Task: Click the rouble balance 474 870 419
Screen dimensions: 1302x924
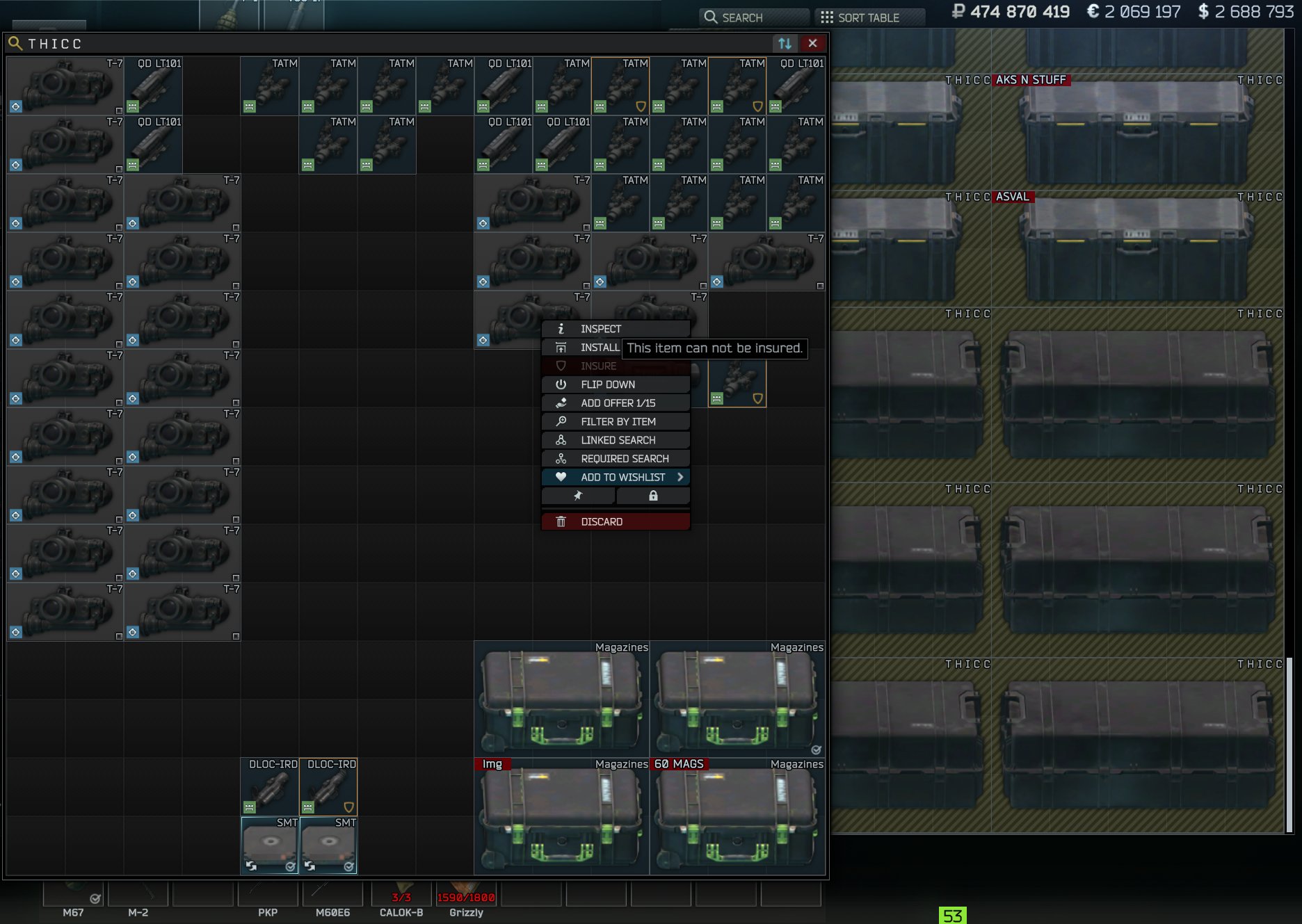Action: (x=1011, y=12)
